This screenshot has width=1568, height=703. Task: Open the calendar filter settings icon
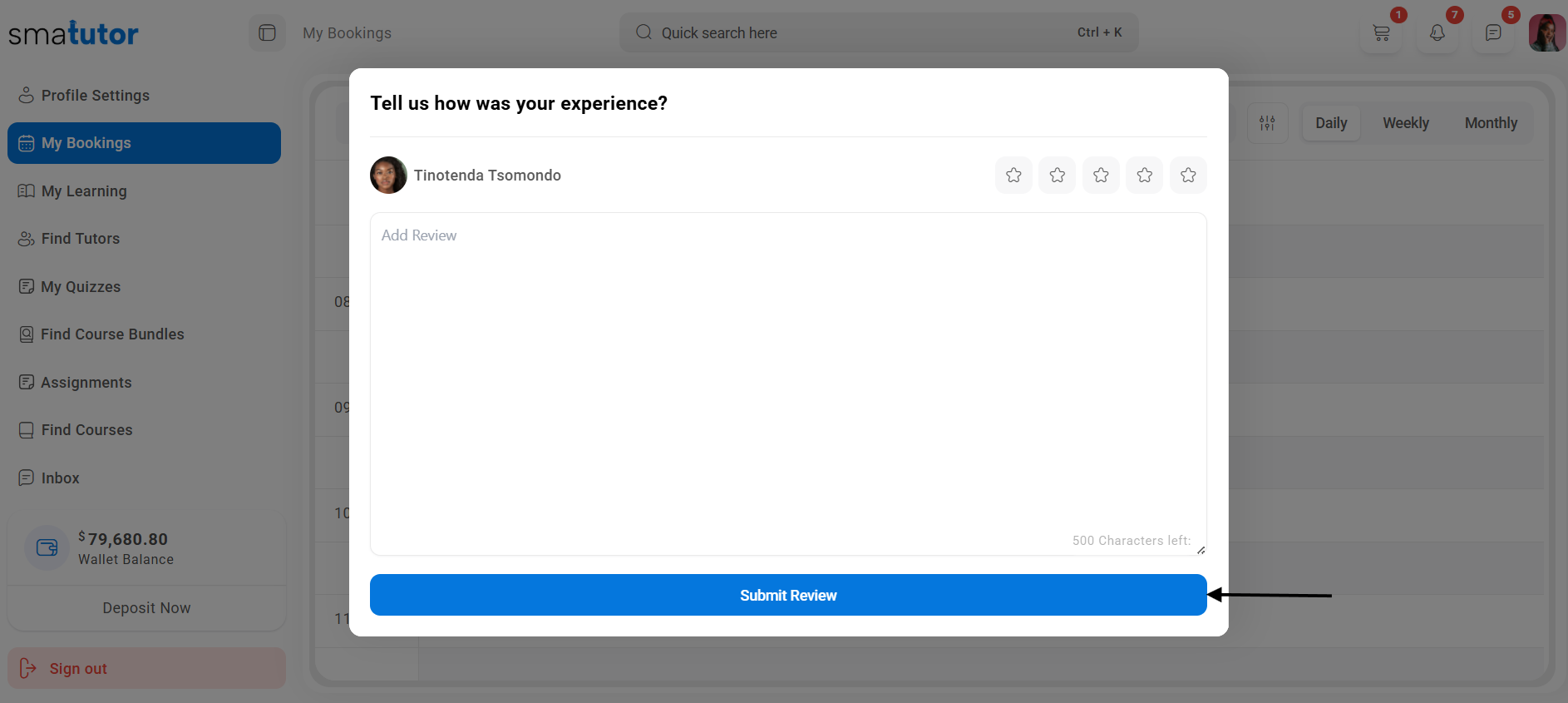[1267, 123]
